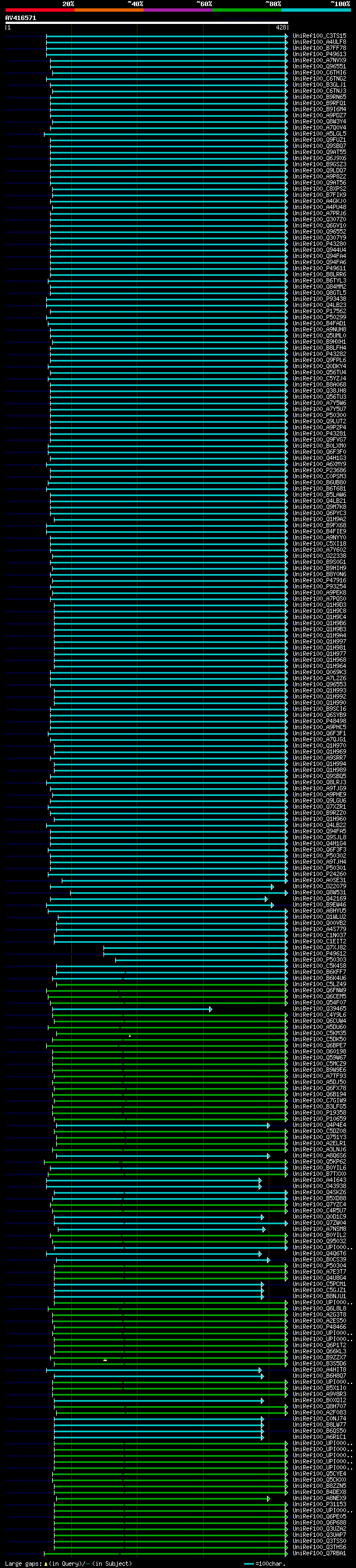Click the UniRef100_P50302 entry
Image resolution: width=356 pixels, height=1568 pixels.
(319, 855)
